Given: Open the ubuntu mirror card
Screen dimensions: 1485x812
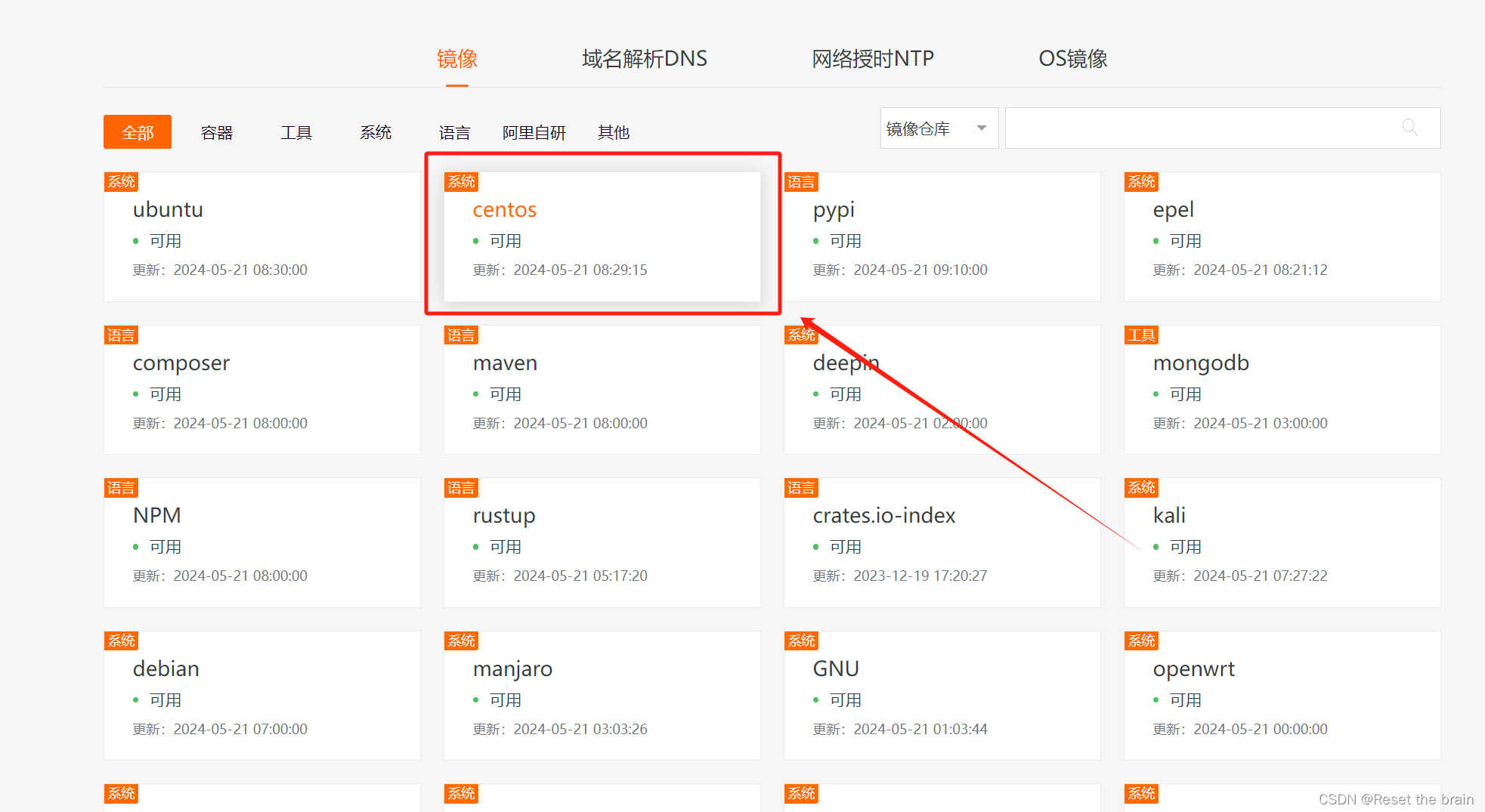Looking at the screenshot, I should coord(262,237).
